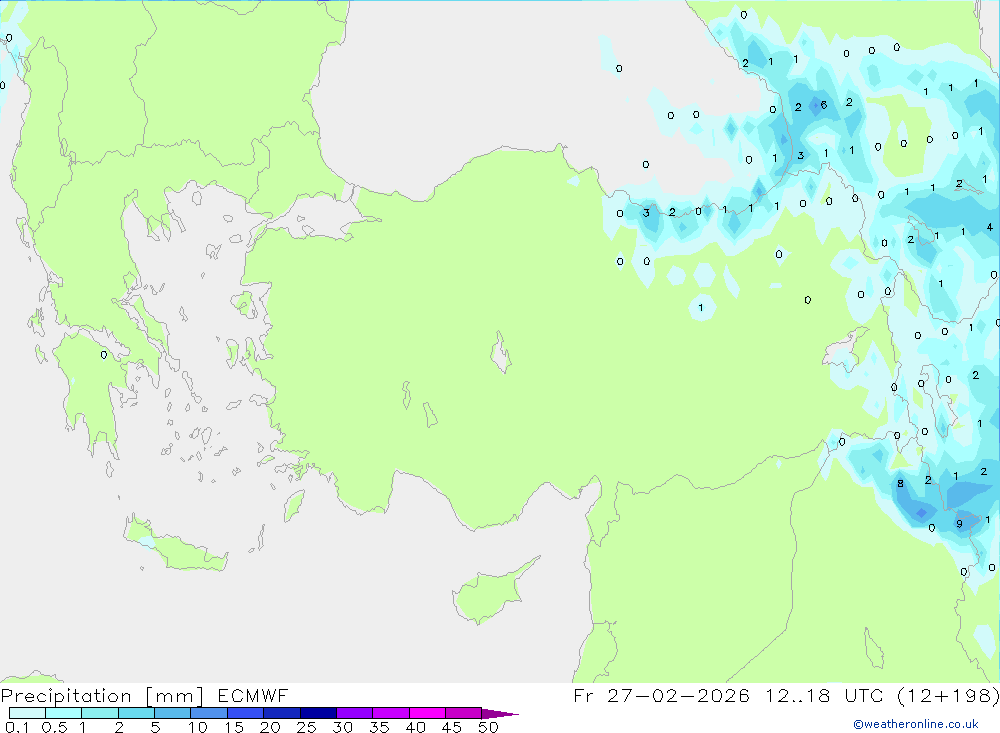Click the 'ECMWF' model label
This screenshot has width=1000, height=733.
tap(253, 696)
